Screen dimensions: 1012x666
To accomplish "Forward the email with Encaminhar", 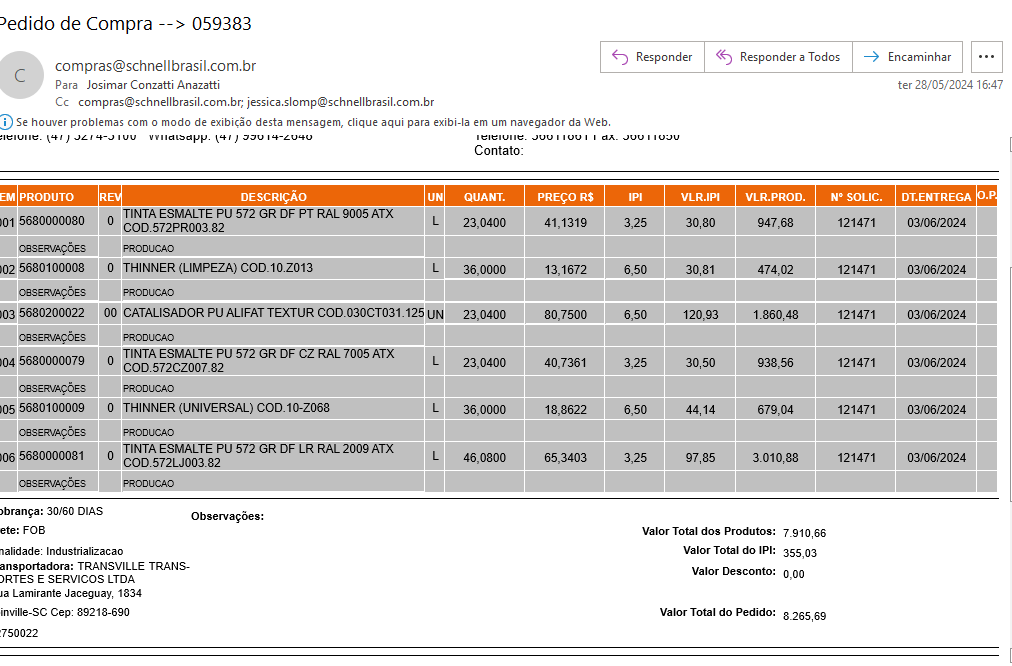I will click(908, 57).
